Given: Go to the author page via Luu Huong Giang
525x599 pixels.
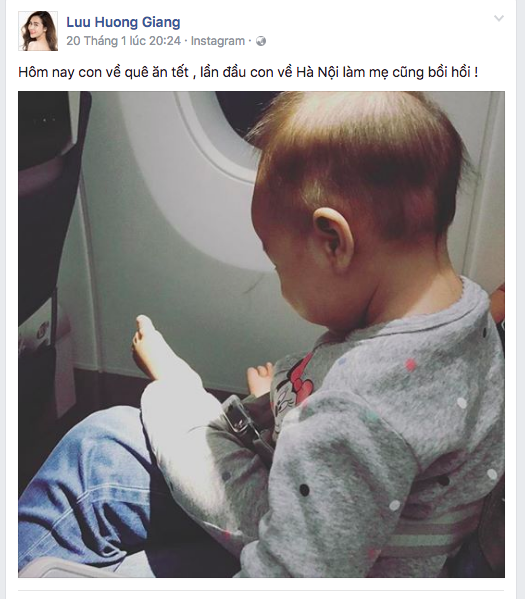Looking at the screenshot, I should [x=123, y=22].
